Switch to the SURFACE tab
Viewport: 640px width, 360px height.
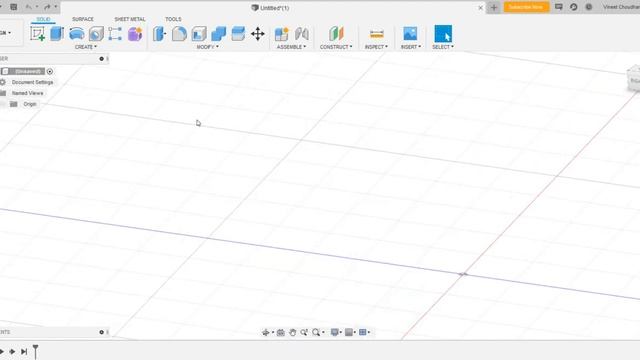[x=83, y=19]
